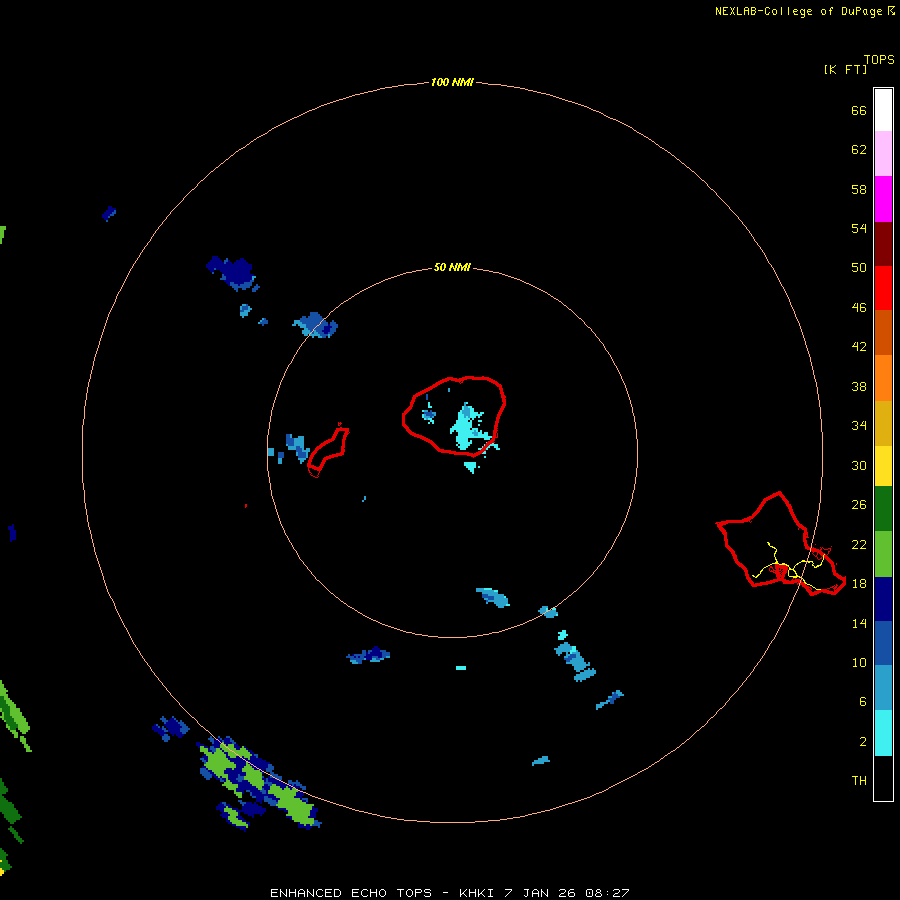This screenshot has width=900, height=900.
Task: Click the legend value 26
Action: (x=859, y=505)
